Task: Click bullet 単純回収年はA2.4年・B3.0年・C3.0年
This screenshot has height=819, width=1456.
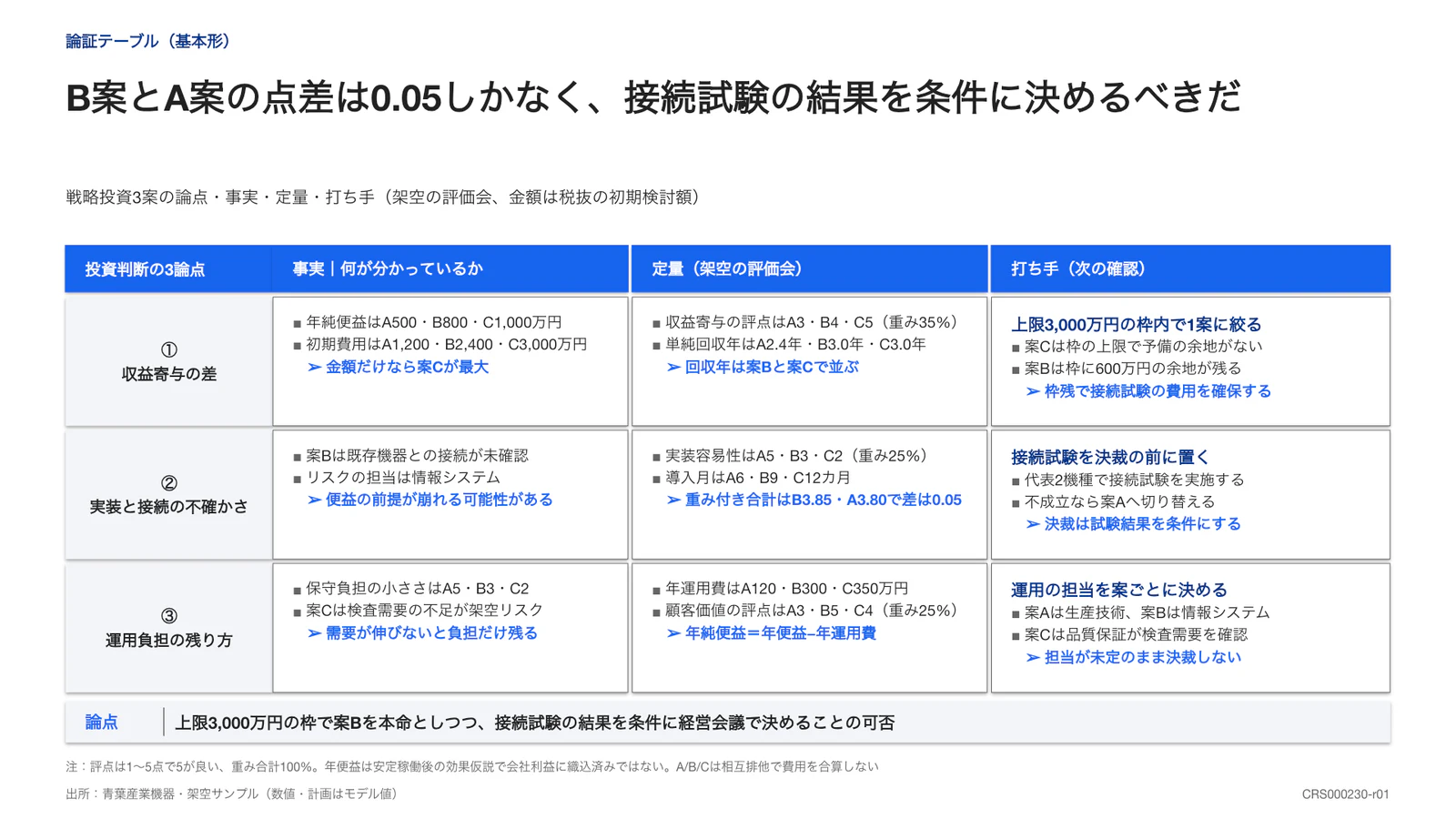Action: (x=790, y=344)
